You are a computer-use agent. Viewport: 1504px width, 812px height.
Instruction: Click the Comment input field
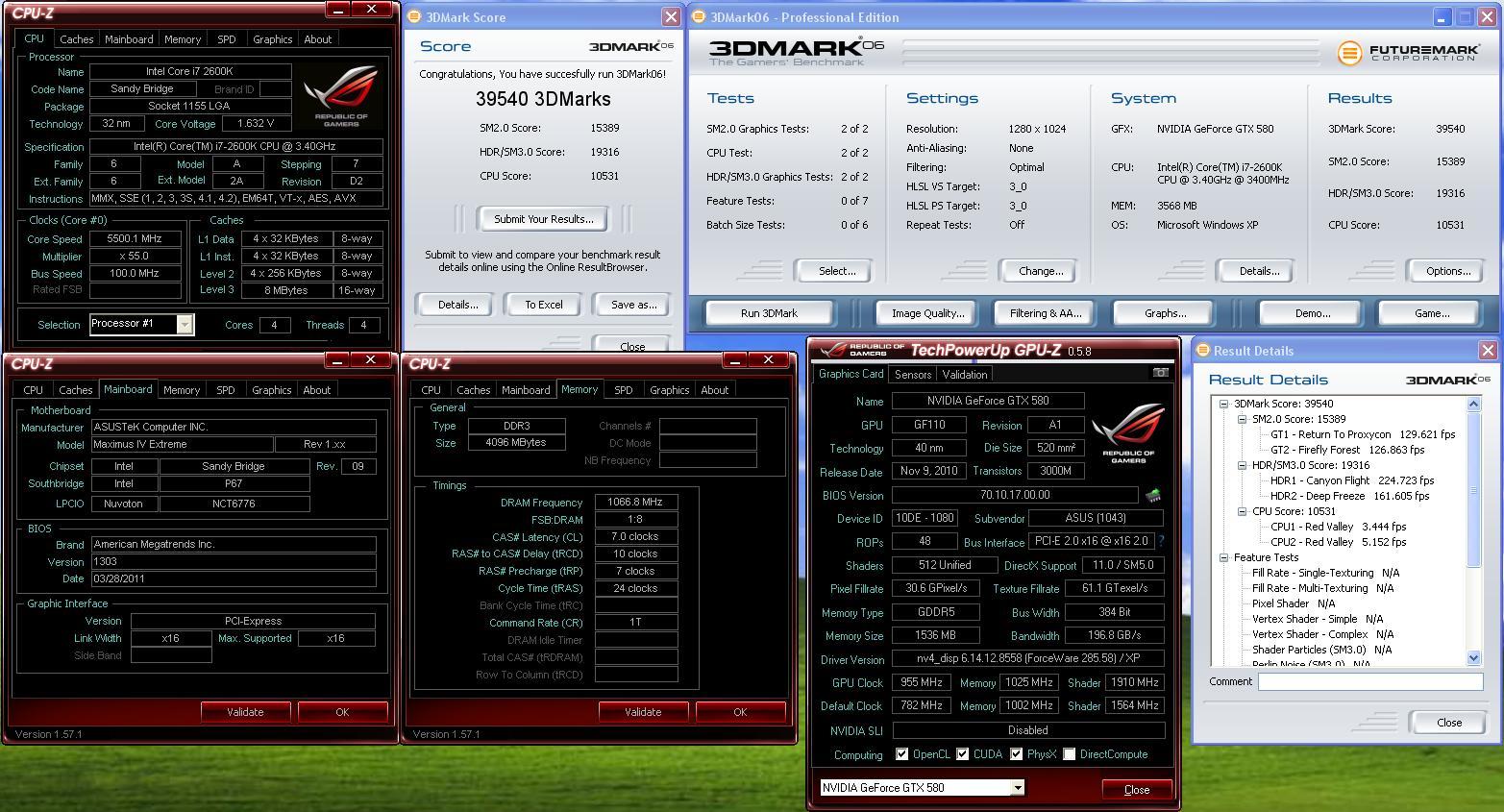tap(1370, 681)
